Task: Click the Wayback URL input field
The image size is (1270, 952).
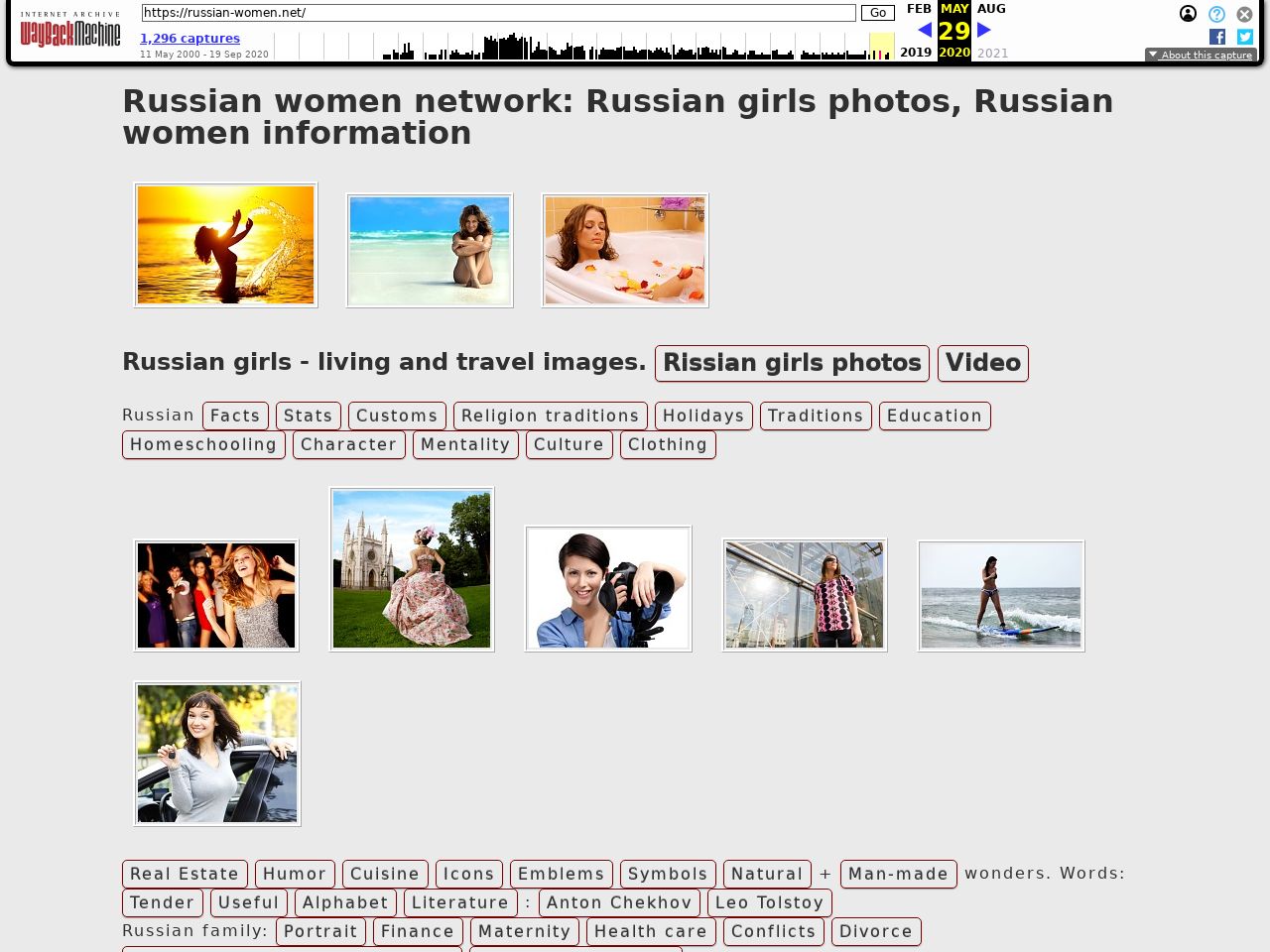Action: (498, 13)
